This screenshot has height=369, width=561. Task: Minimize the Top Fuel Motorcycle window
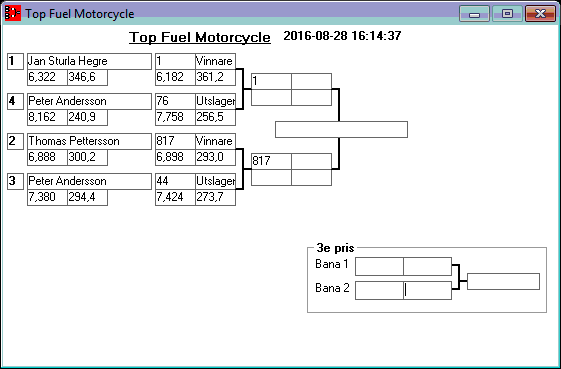pos(474,14)
